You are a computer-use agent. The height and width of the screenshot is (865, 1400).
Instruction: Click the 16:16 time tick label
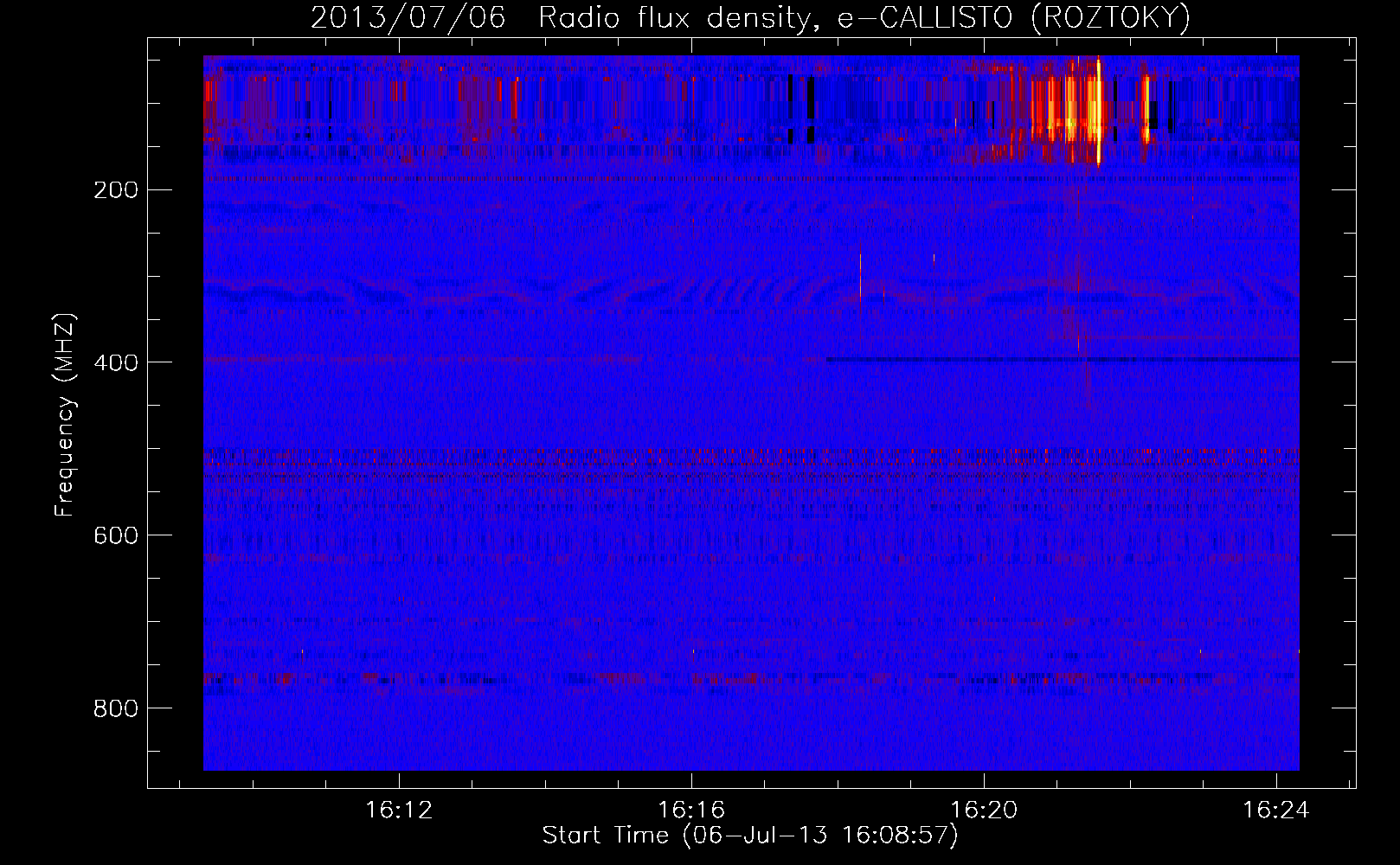click(691, 810)
